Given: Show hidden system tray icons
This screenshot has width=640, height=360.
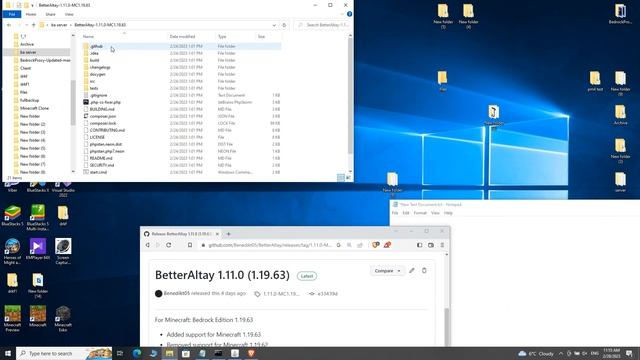Looking at the screenshot, I should click(x=561, y=353).
